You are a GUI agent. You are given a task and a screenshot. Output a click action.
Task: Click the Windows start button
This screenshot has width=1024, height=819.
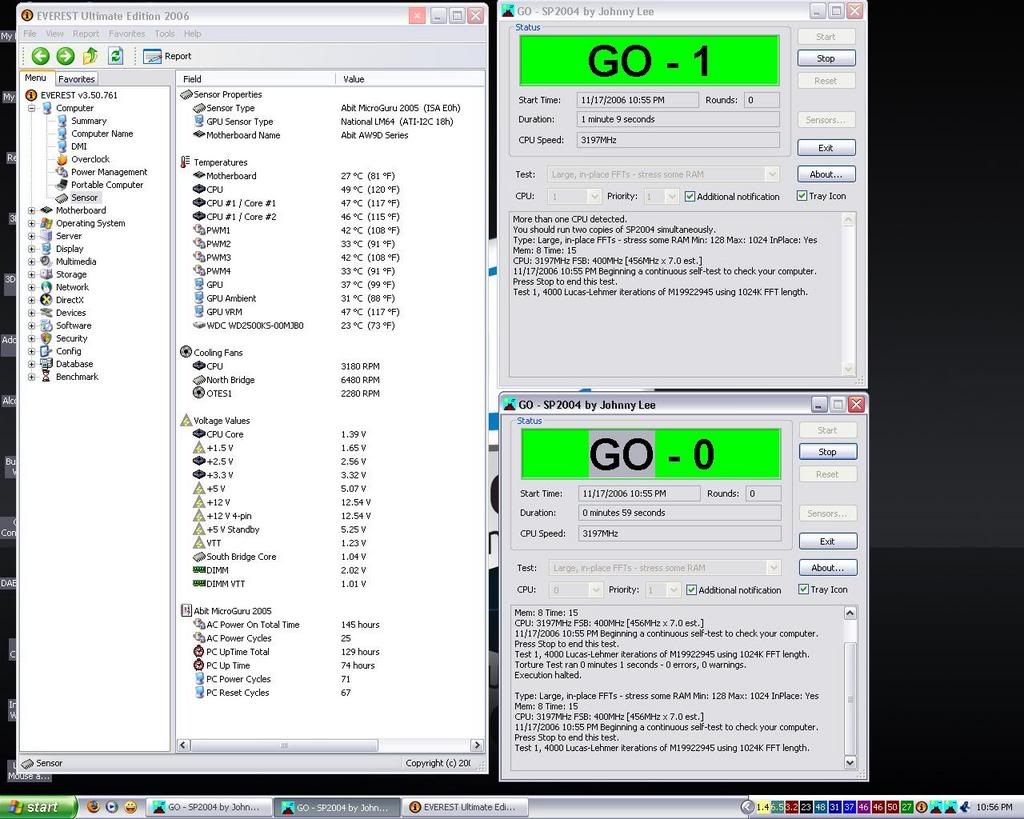tap(38, 807)
